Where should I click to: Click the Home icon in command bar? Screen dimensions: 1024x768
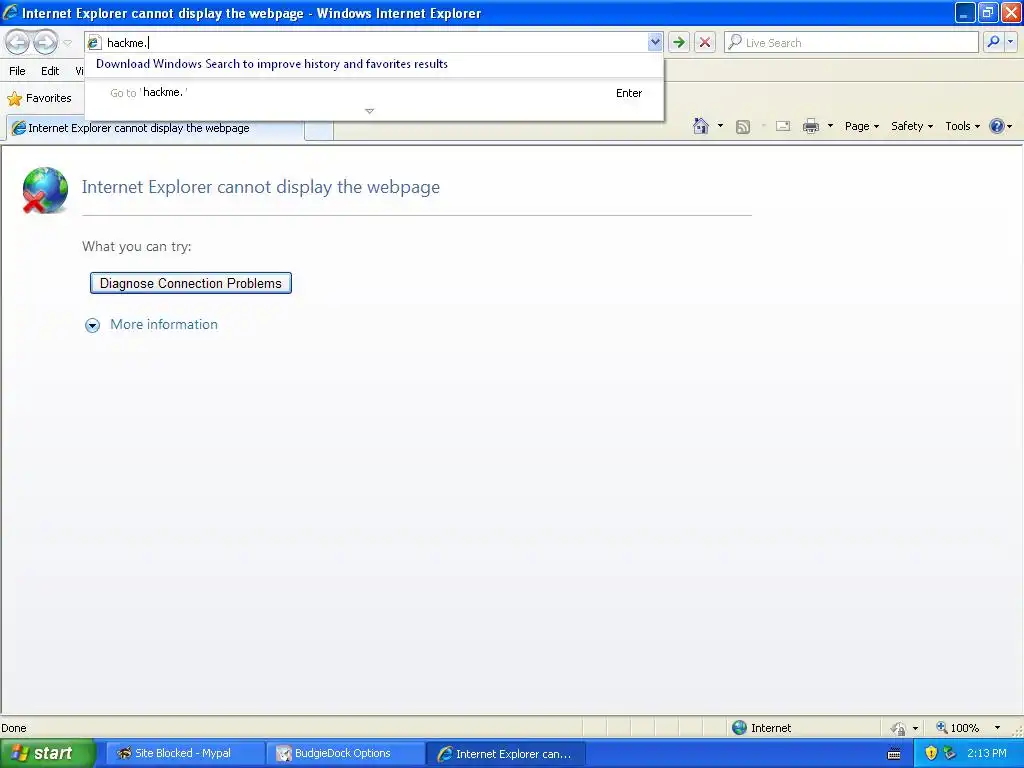[701, 126]
